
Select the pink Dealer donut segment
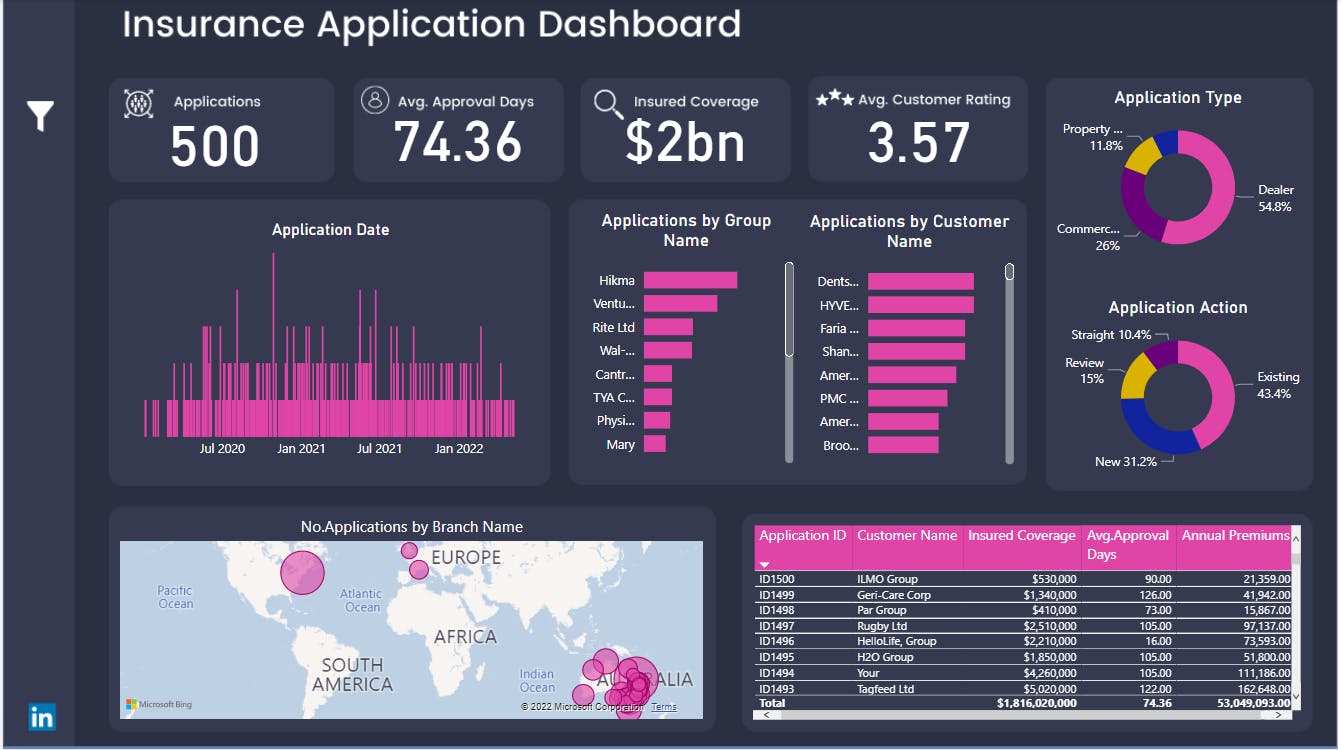point(1223,196)
